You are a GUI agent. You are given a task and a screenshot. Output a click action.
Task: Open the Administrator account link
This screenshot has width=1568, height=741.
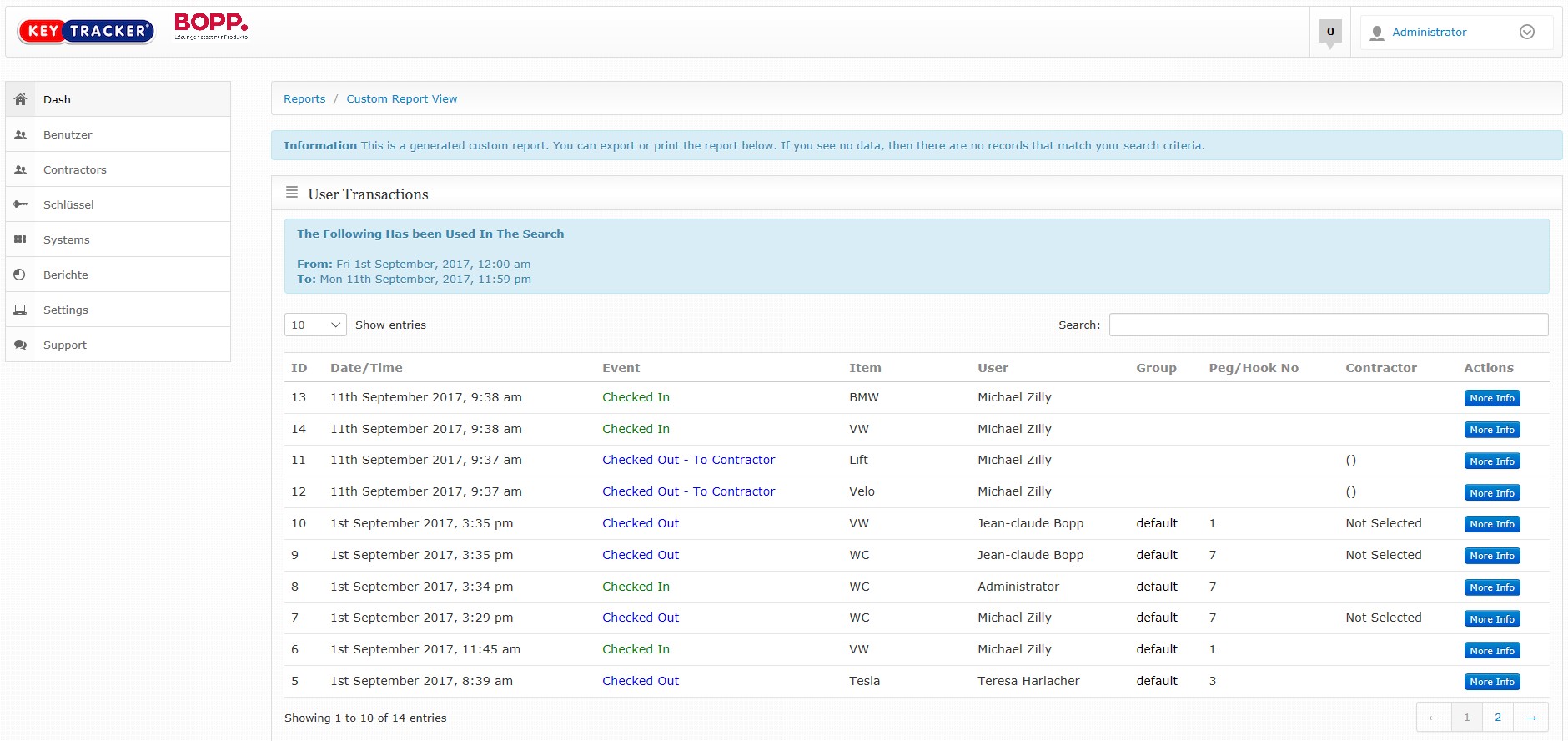click(x=1429, y=32)
